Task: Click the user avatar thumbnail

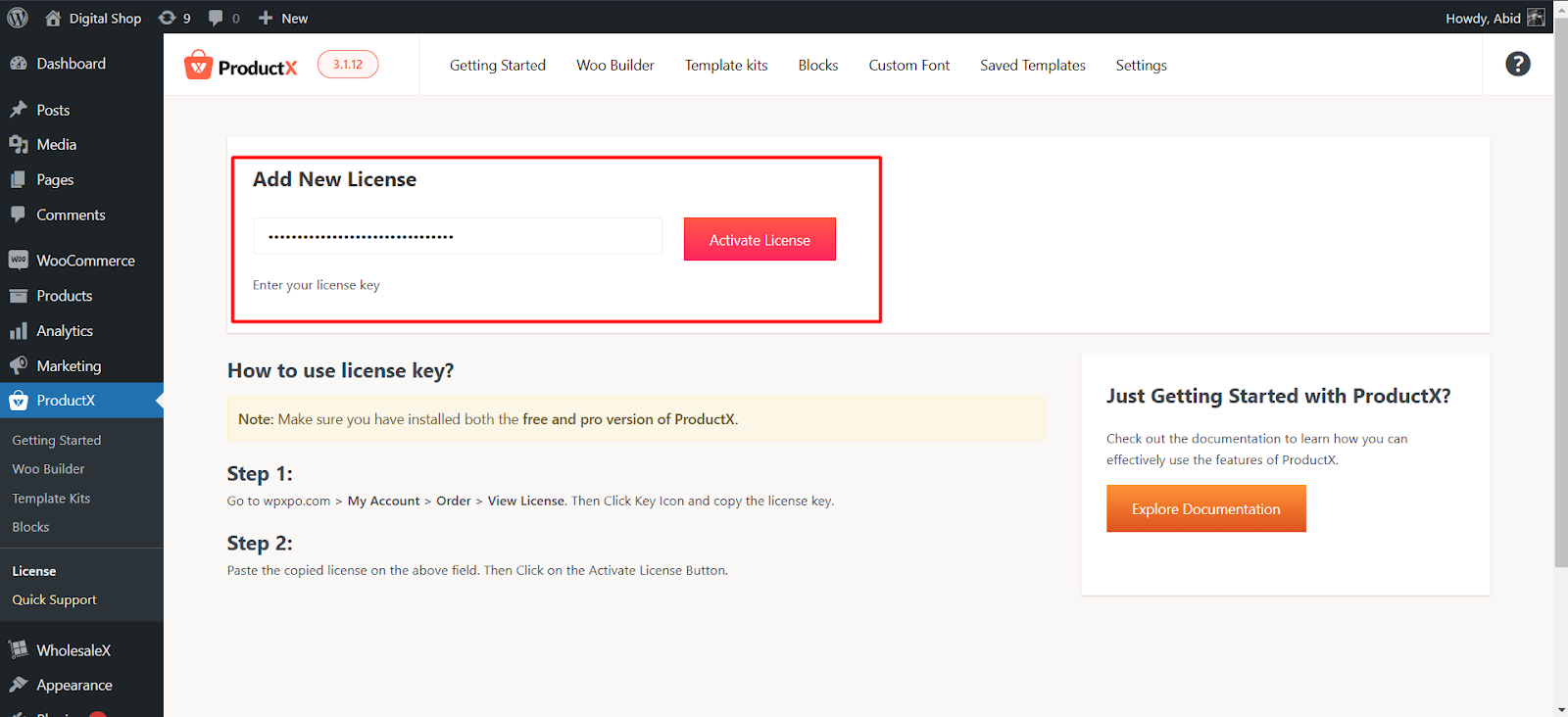Action: (1536, 18)
